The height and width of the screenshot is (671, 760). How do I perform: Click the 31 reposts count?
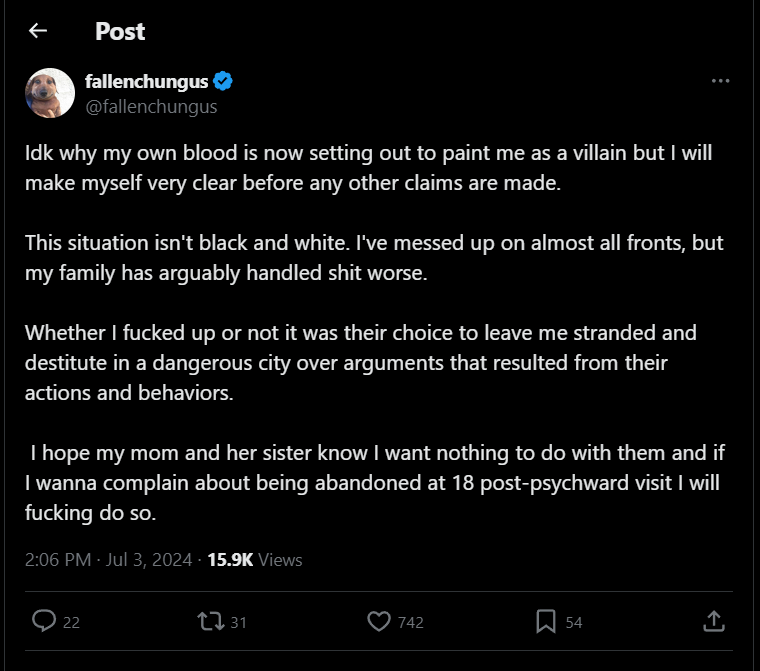click(238, 622)
